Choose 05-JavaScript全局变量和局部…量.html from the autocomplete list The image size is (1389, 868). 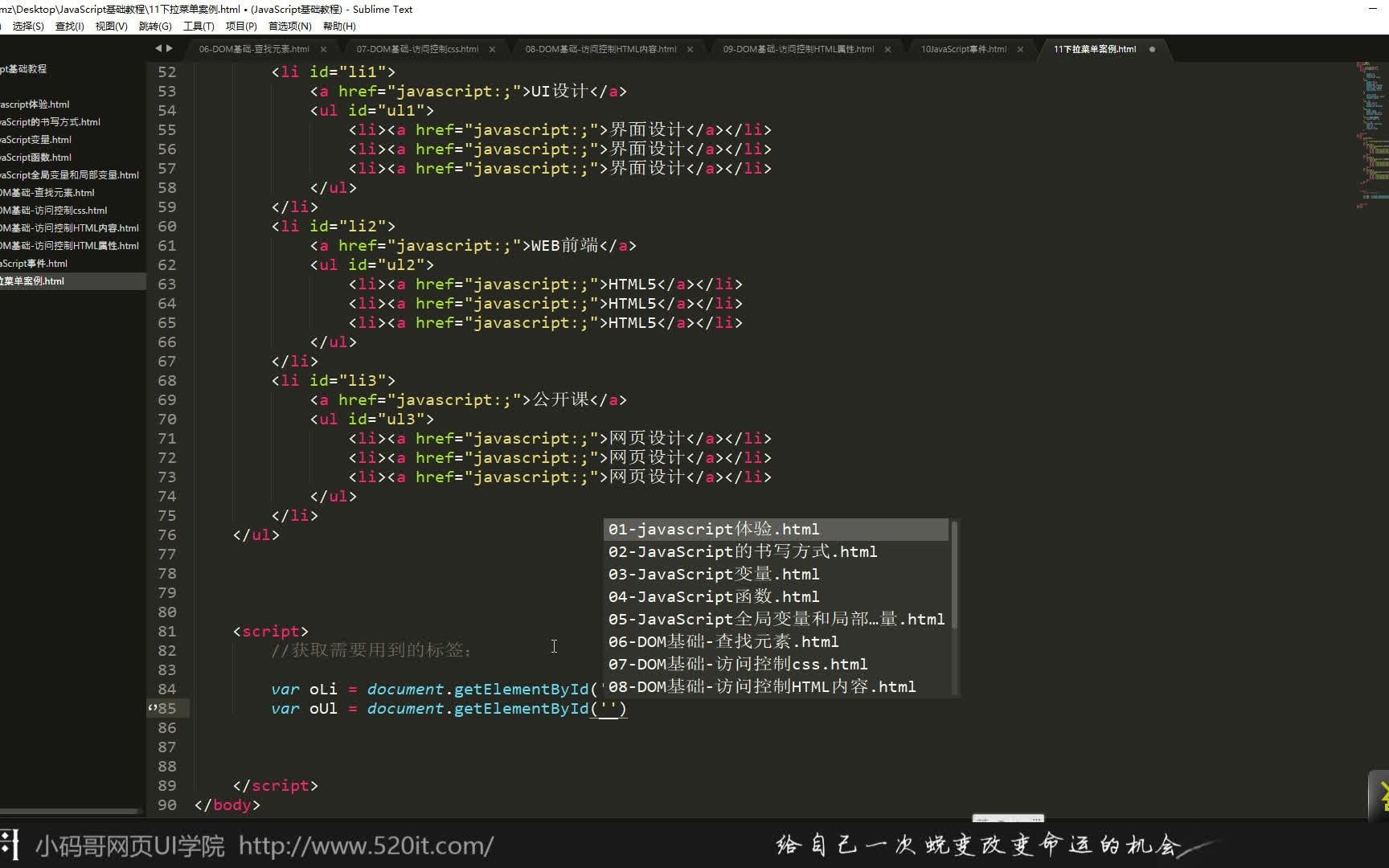click(776, 620)
